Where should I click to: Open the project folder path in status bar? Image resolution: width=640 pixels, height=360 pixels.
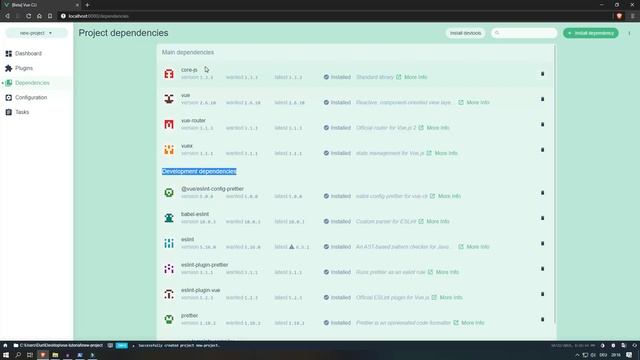pyautogui.click(x=58, y=345)
